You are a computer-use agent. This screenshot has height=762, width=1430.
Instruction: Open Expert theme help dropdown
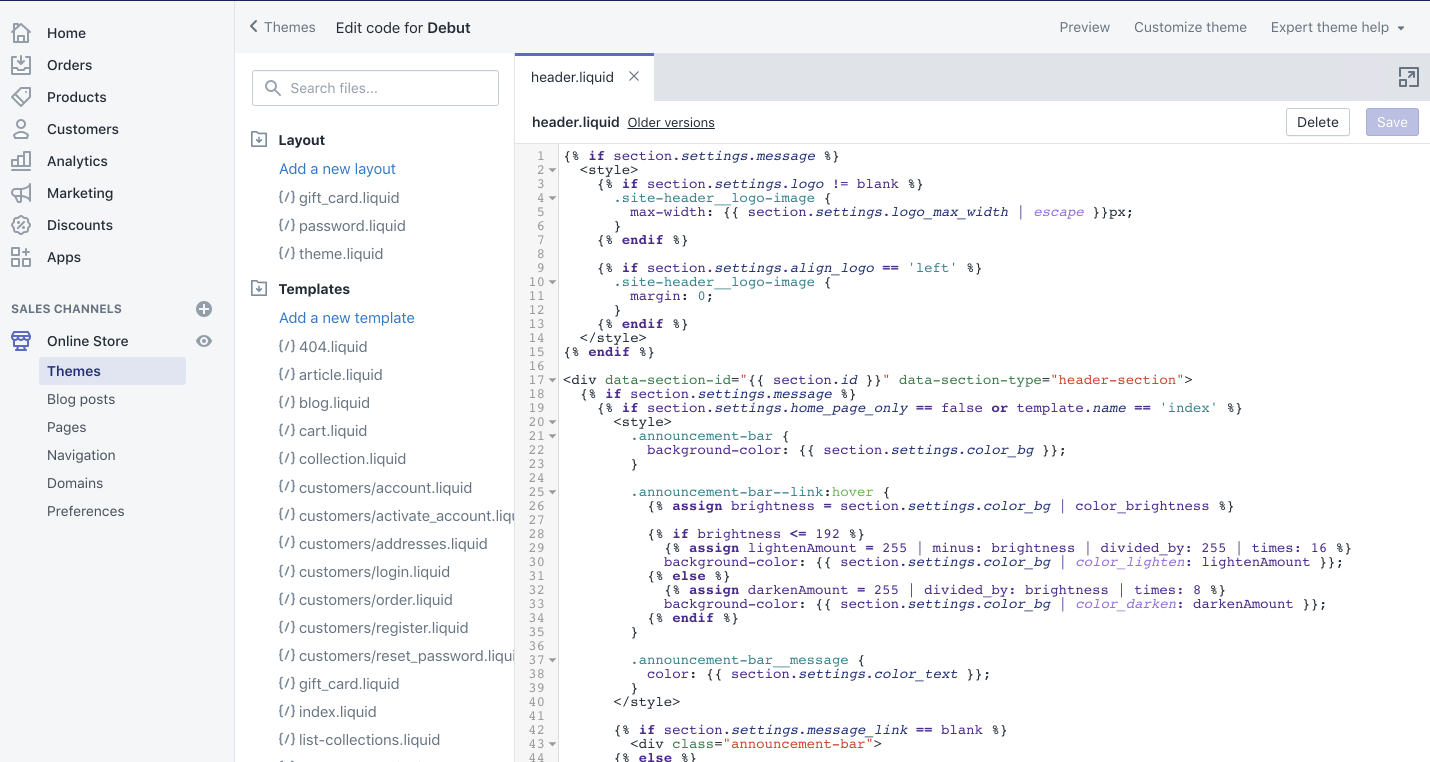(x=1338, y=27)
